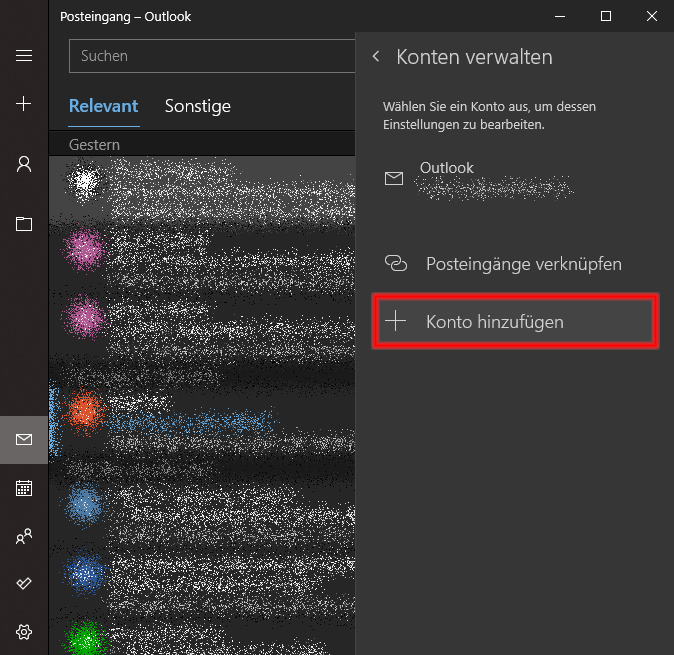
Task: Close the Outlook window
Action: 652,16
